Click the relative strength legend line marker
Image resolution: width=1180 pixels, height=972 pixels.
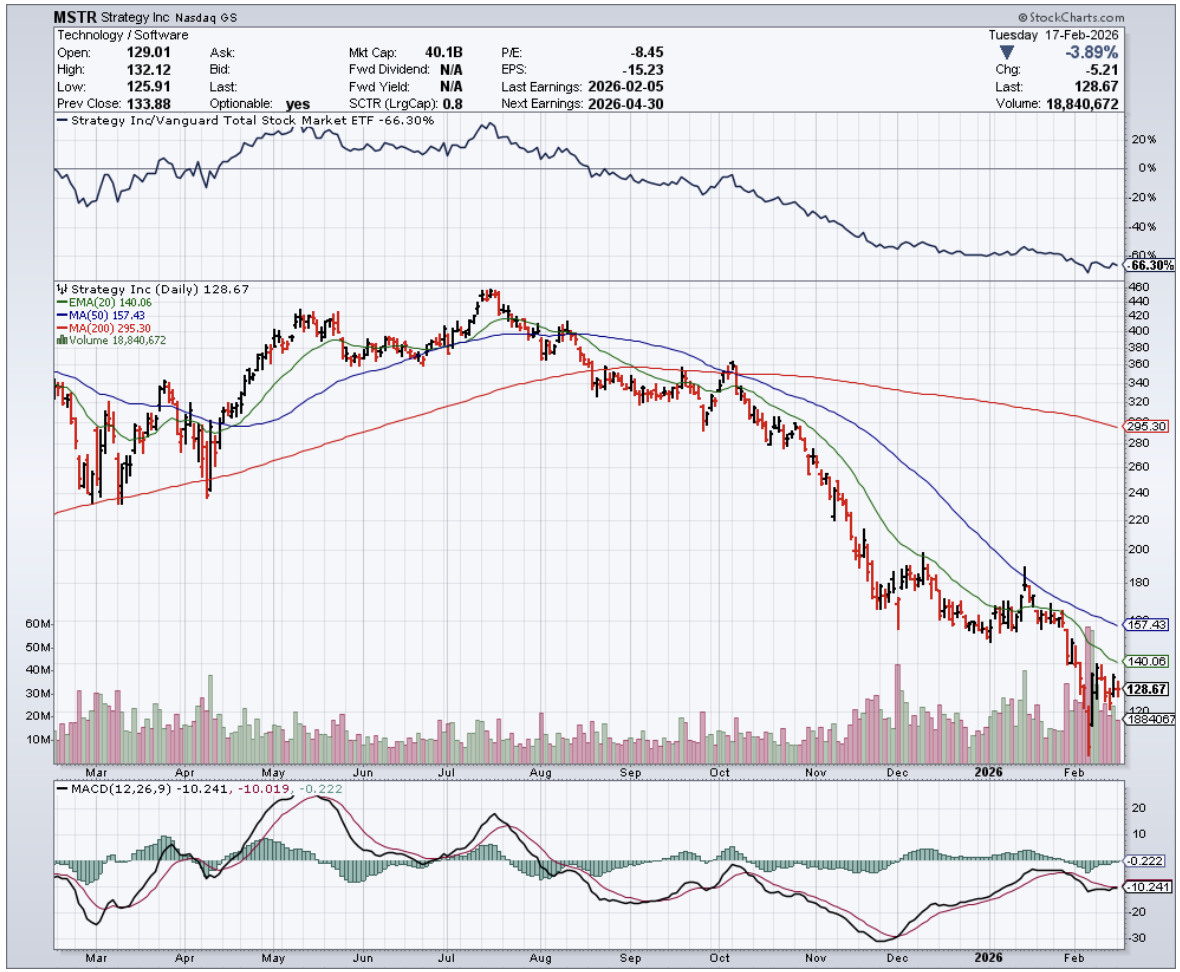click(x=62, y=120)
